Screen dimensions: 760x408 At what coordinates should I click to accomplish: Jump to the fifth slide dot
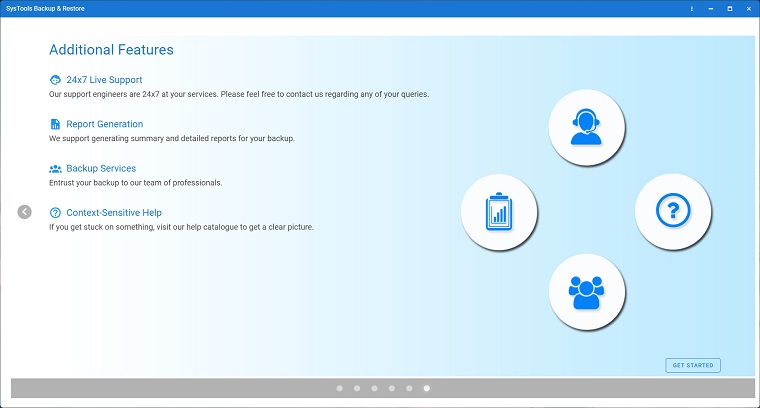pyautogui.click(x=409, y=388)
